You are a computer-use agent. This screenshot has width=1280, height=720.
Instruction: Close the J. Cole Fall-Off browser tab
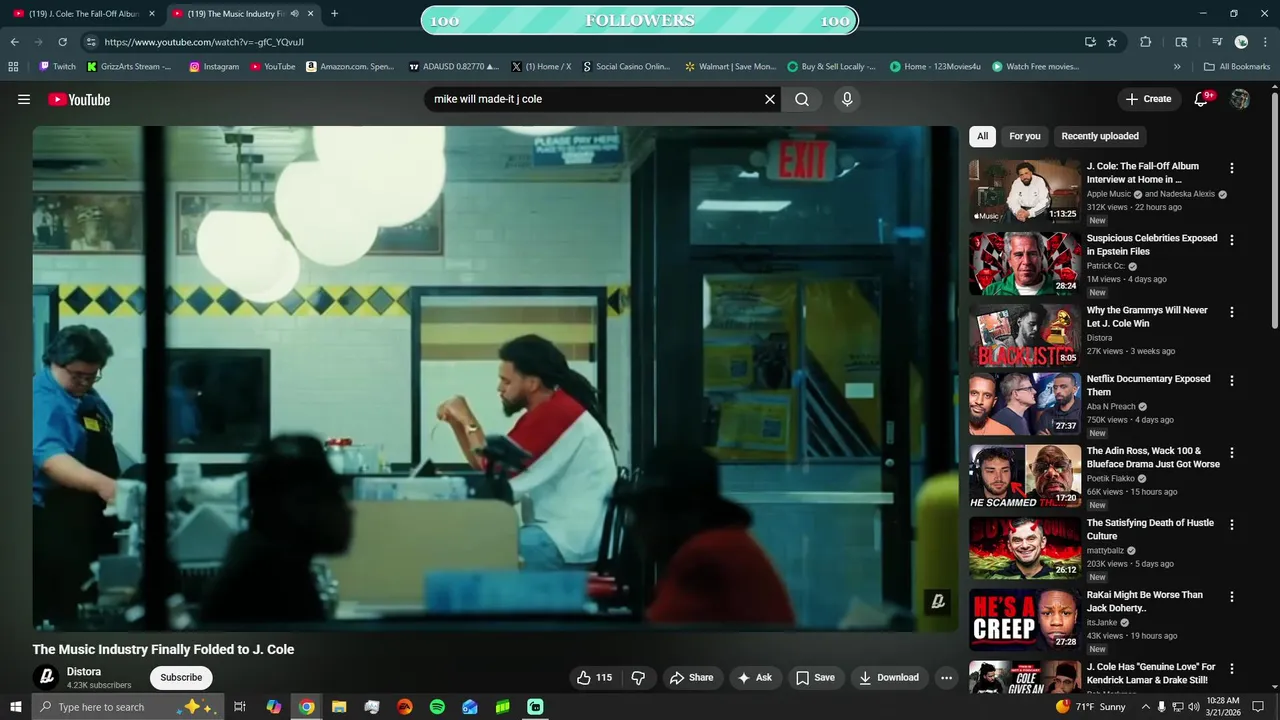(x=152, y=14)
